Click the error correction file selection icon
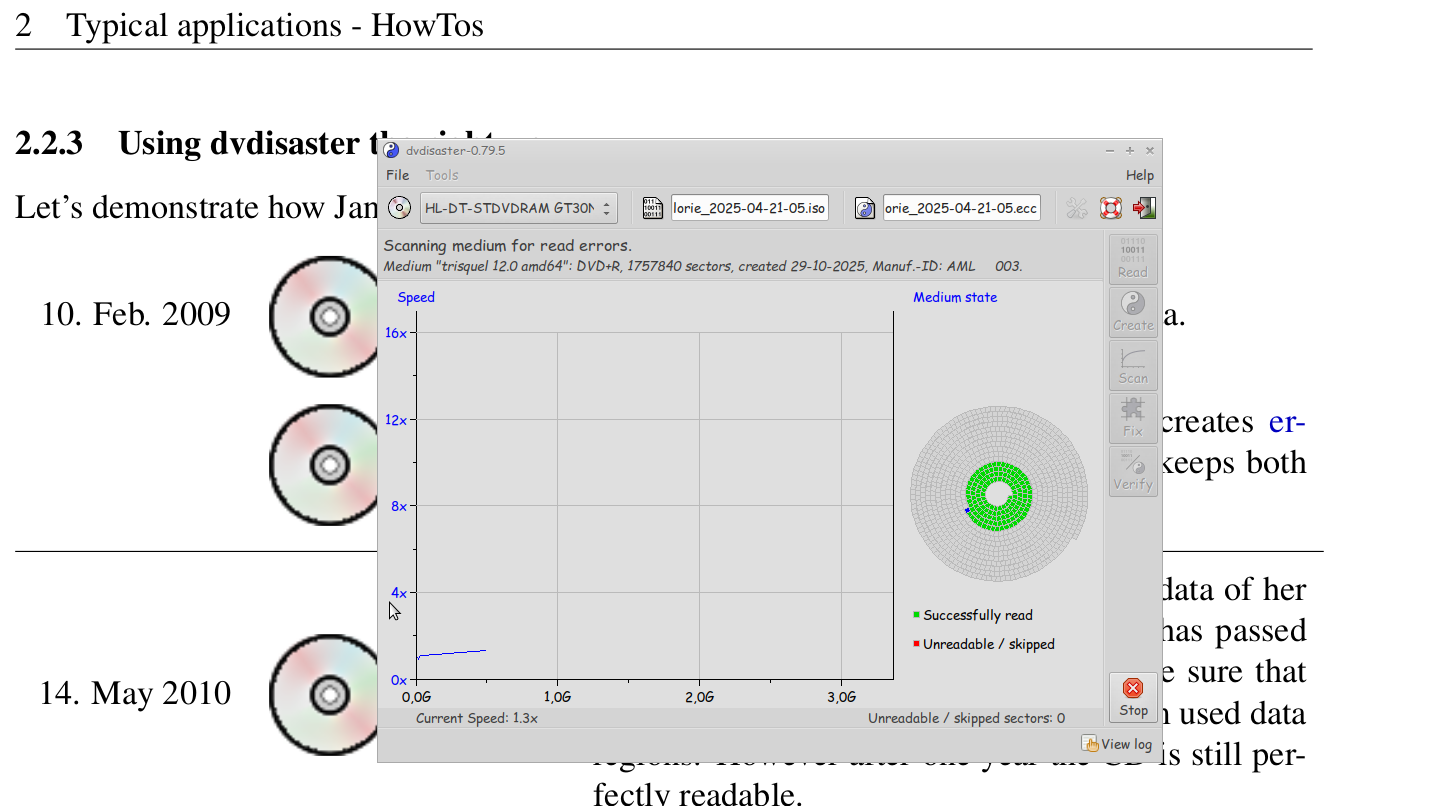 coord(865,208)
